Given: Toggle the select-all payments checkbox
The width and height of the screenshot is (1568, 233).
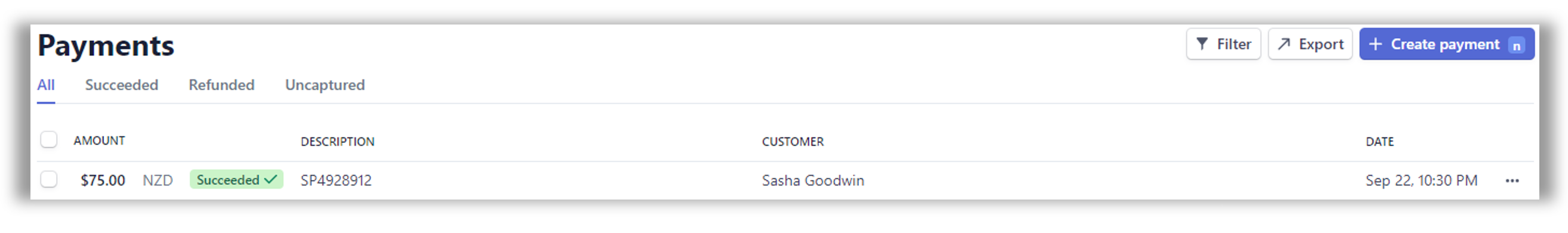Looking at the screenshot, I should coord(49,140).
